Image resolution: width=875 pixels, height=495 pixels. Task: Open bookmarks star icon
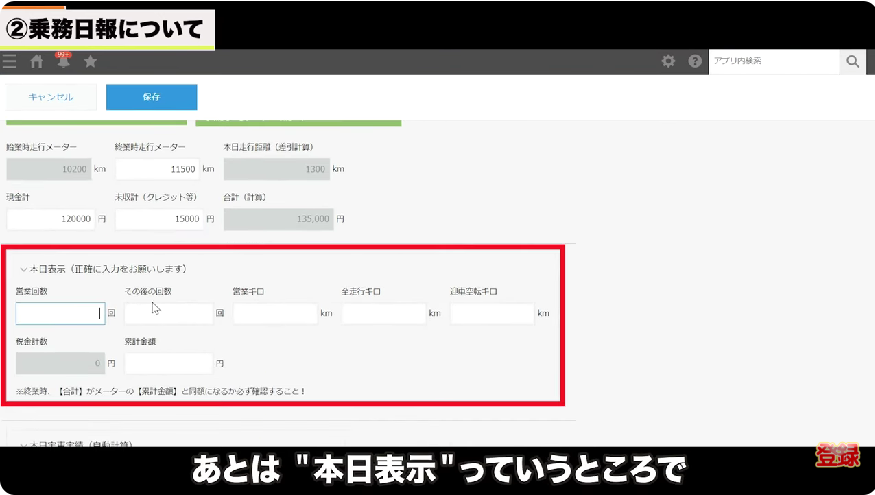[90, 62]
